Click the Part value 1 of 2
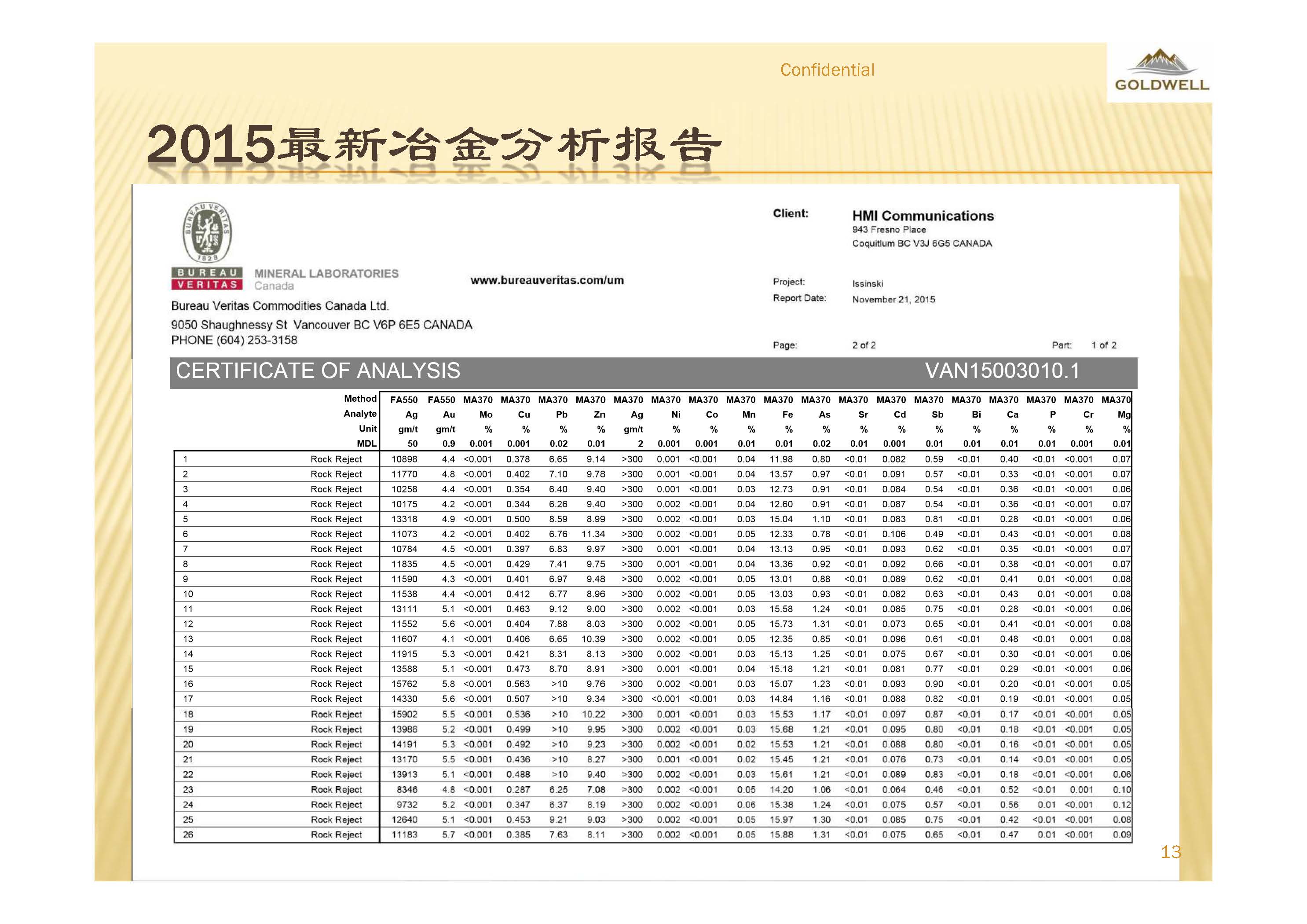This screenshot has height=924, width=1307. coord(1104,345)
